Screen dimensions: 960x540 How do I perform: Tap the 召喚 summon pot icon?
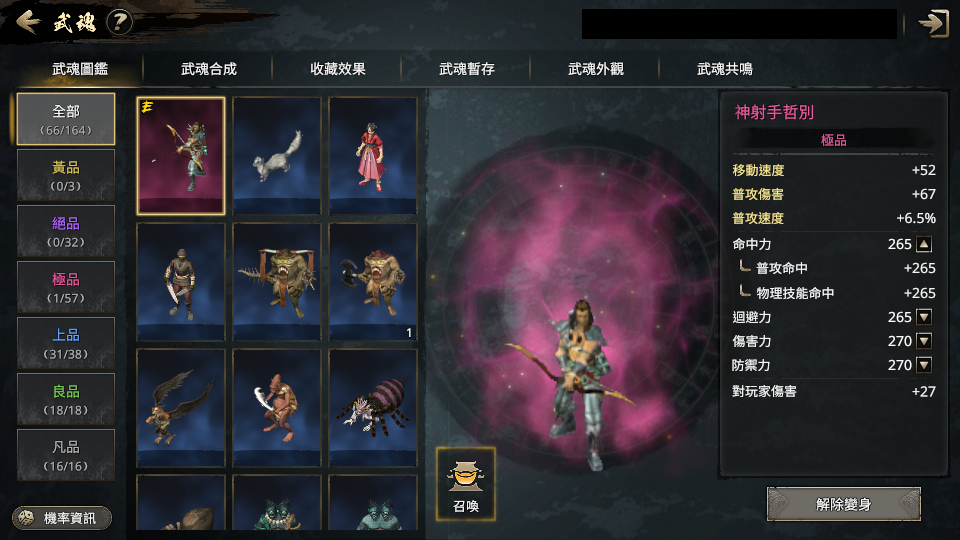[466, 484]
